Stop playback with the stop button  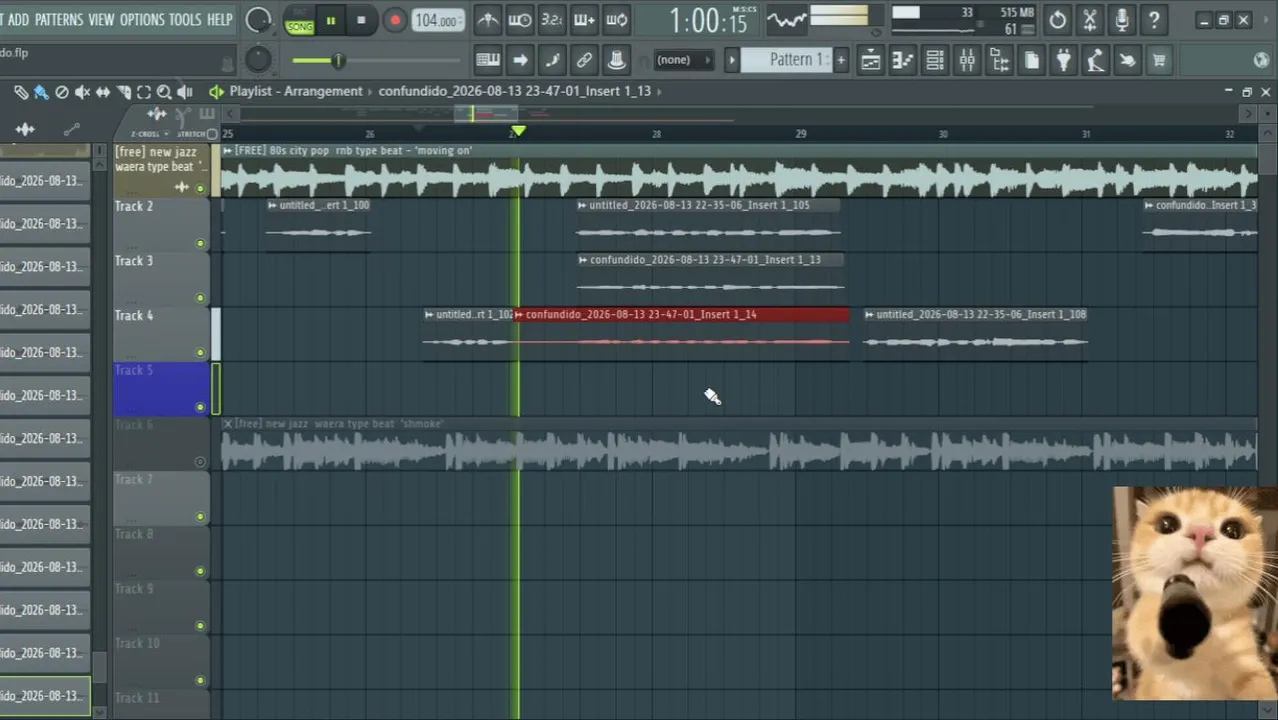tap(361, 20)
